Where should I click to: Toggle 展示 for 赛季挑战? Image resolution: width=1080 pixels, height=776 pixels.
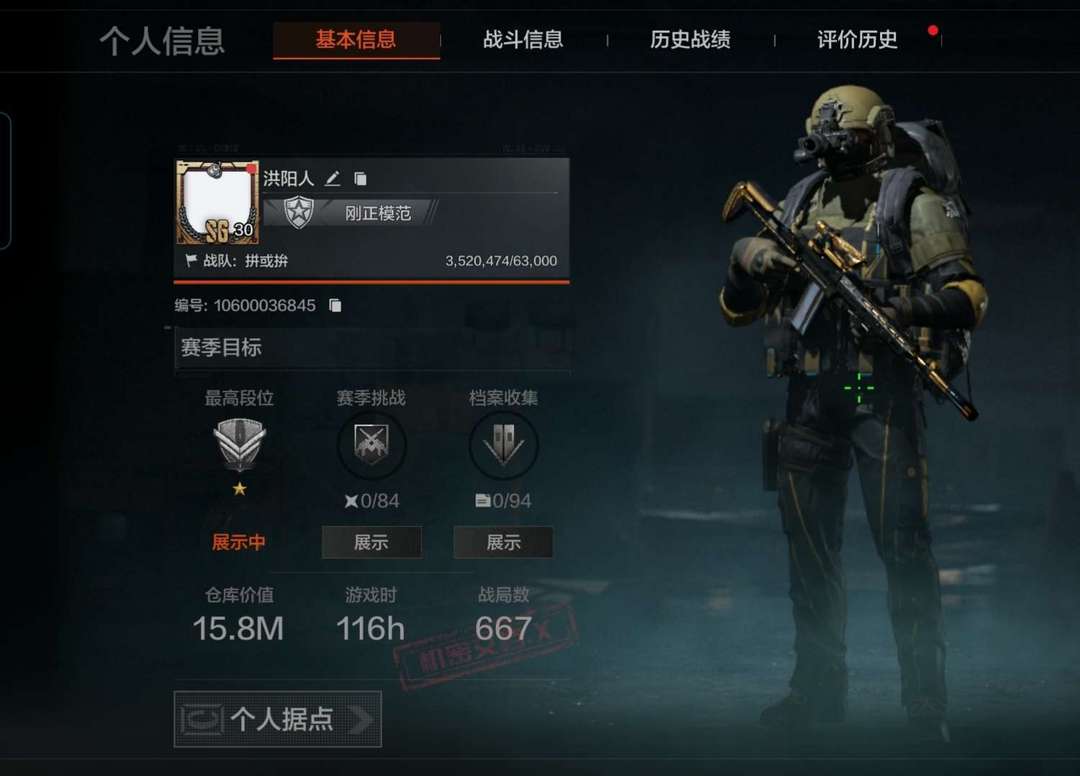[x=371, y=543]
